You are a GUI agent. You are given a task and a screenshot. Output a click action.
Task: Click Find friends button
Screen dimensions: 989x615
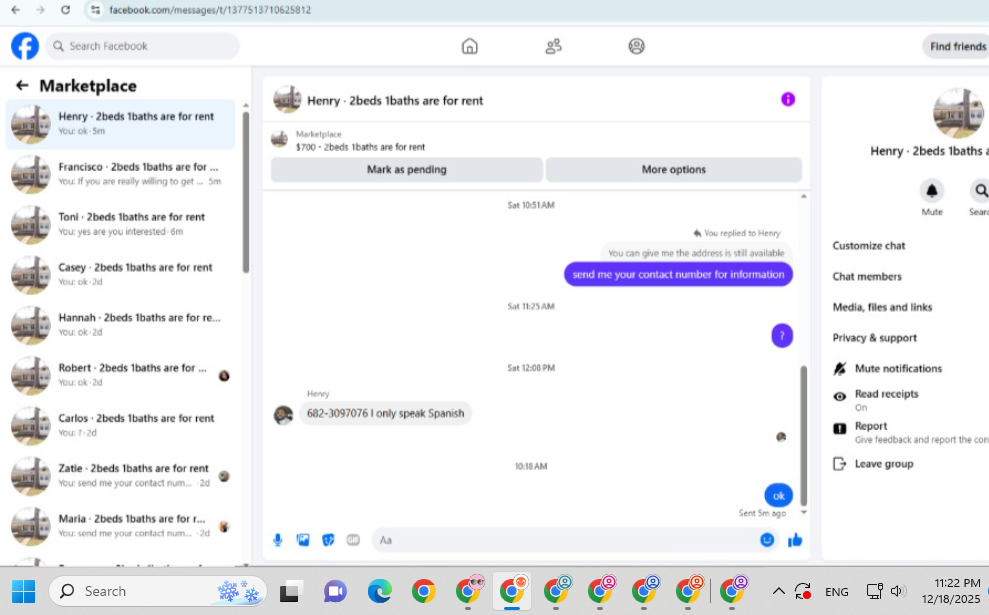coord(956,47)
